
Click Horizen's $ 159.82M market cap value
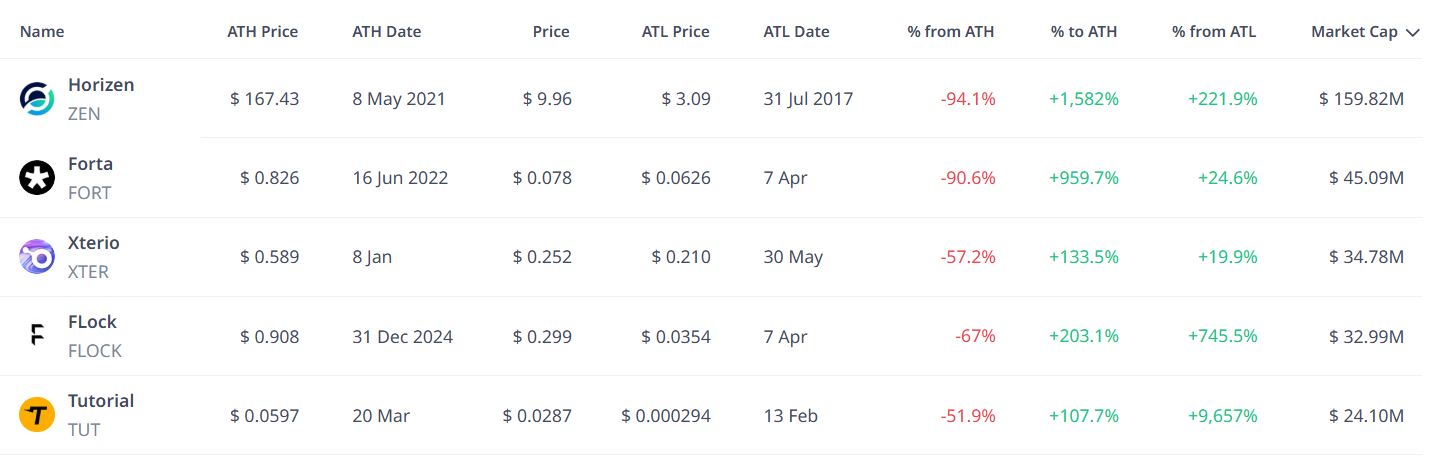coord(1362,99)
